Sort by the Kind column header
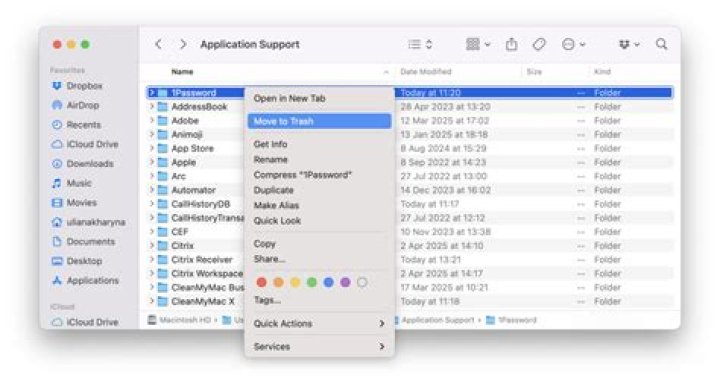 point(602,72)
